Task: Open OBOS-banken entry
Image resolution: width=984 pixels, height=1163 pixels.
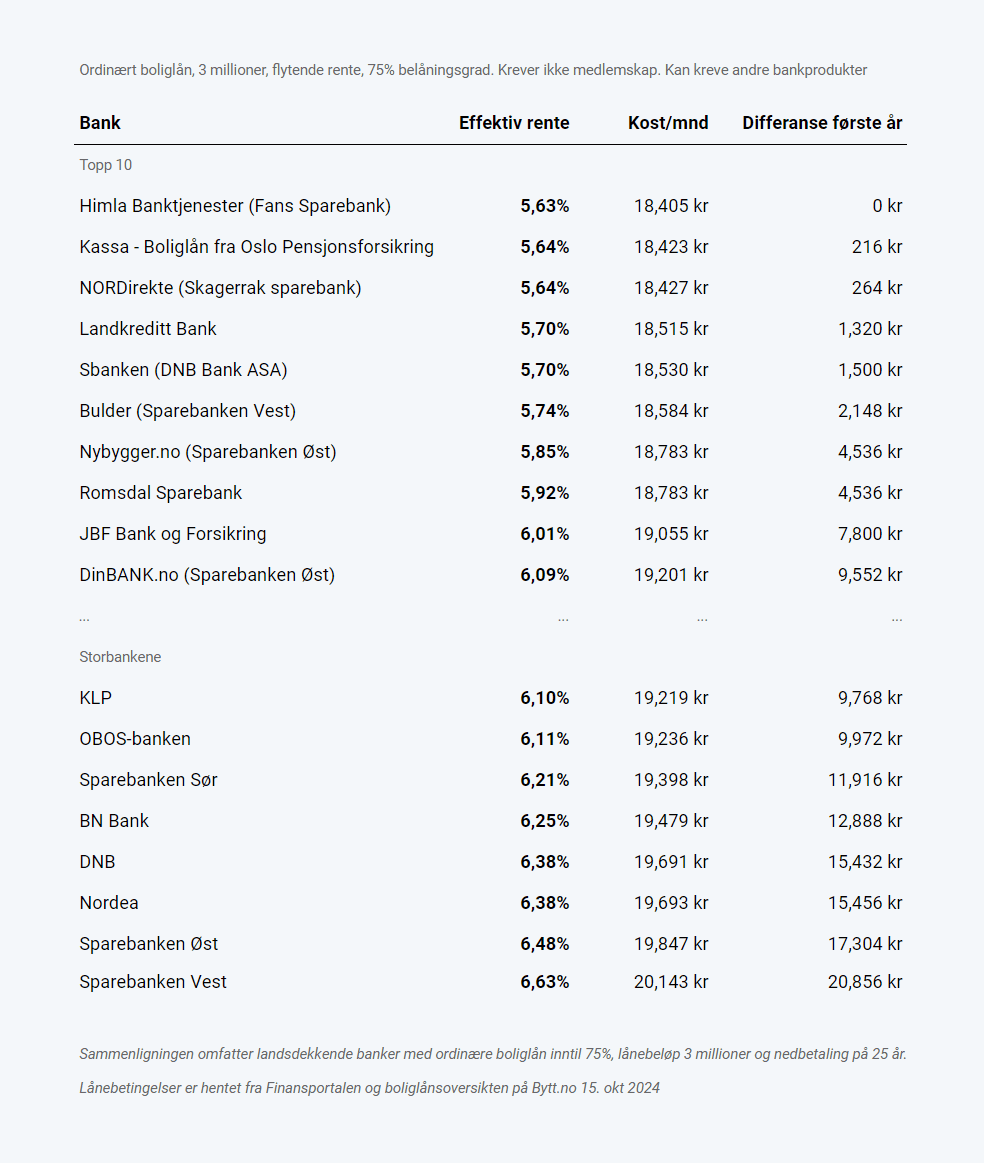Action: point(135,739)
